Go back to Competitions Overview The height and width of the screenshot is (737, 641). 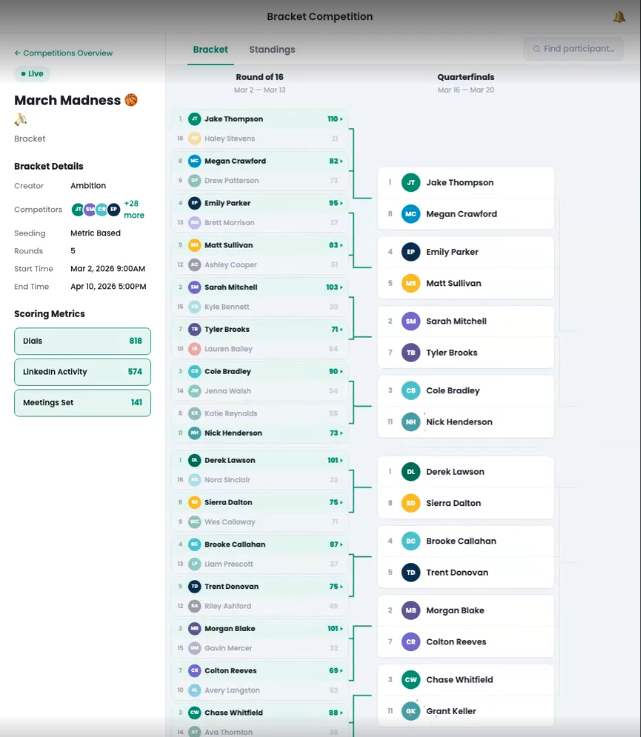[x=63, y=53]
